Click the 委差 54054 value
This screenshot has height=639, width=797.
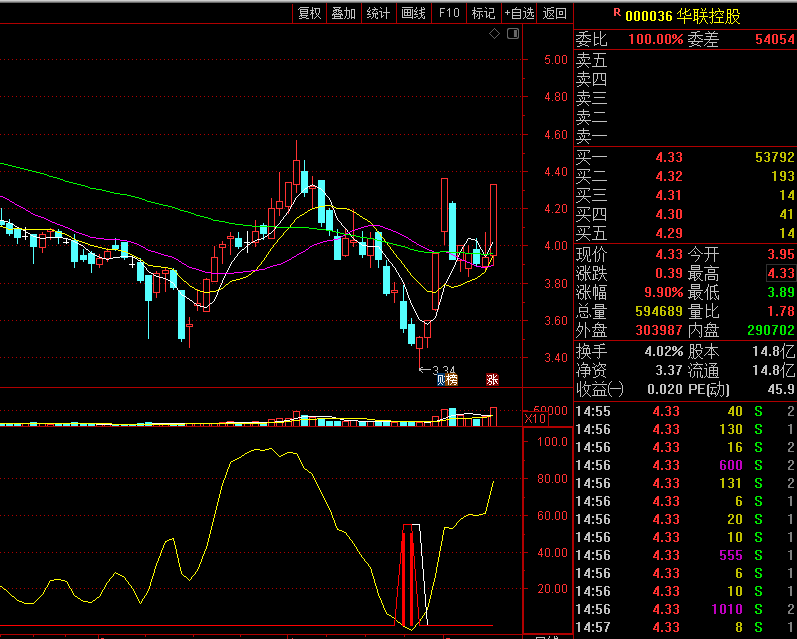pos(775,39)
